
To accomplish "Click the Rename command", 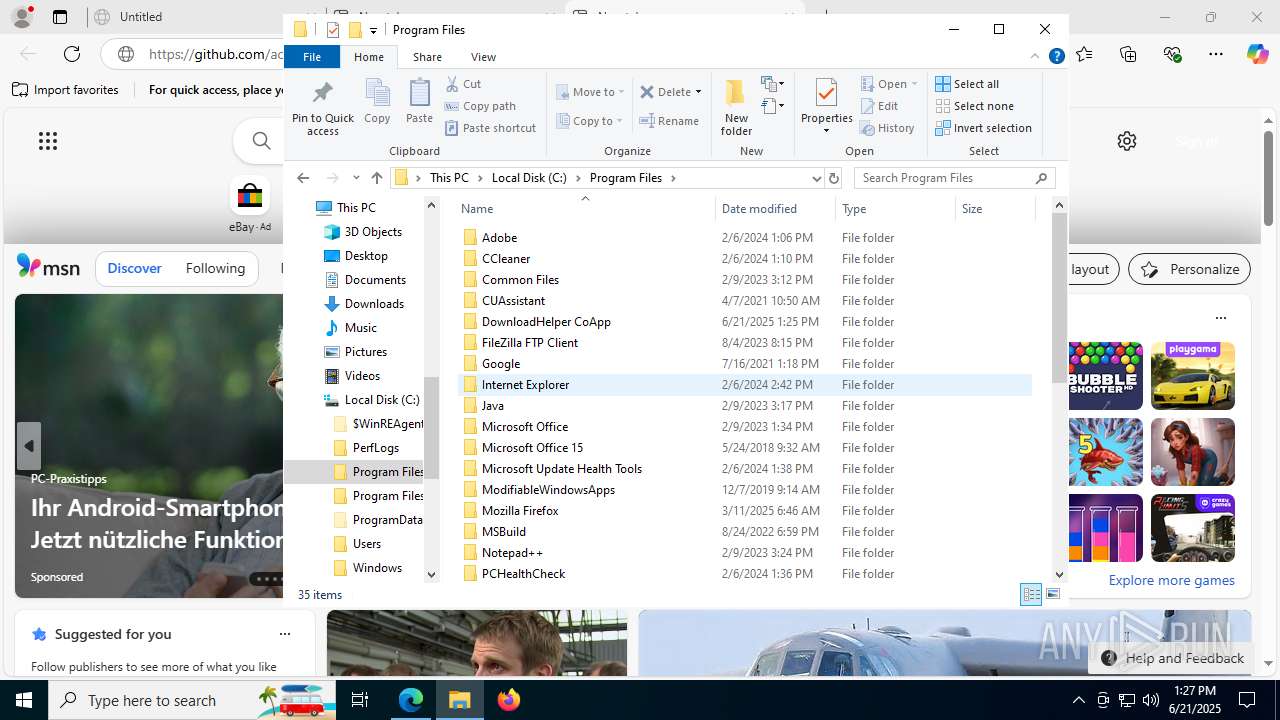I will [x=669, y=121].
